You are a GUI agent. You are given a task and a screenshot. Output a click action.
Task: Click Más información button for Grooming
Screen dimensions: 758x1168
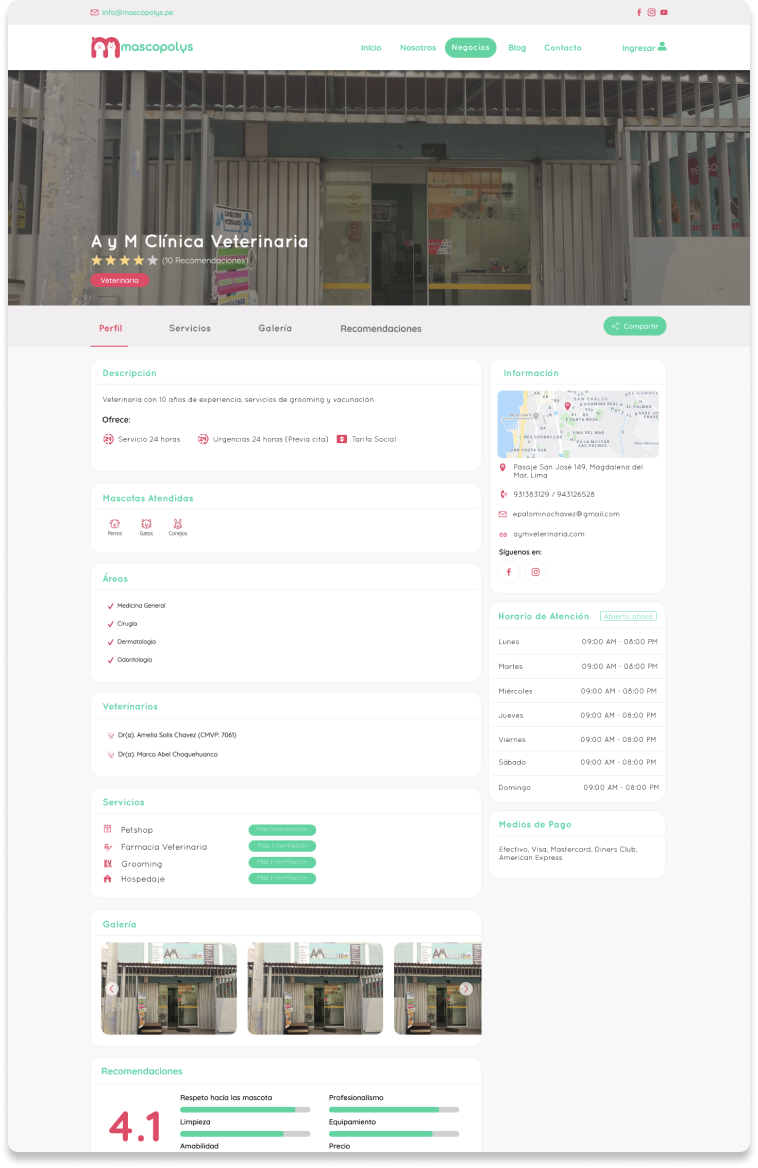coord(282,862)
